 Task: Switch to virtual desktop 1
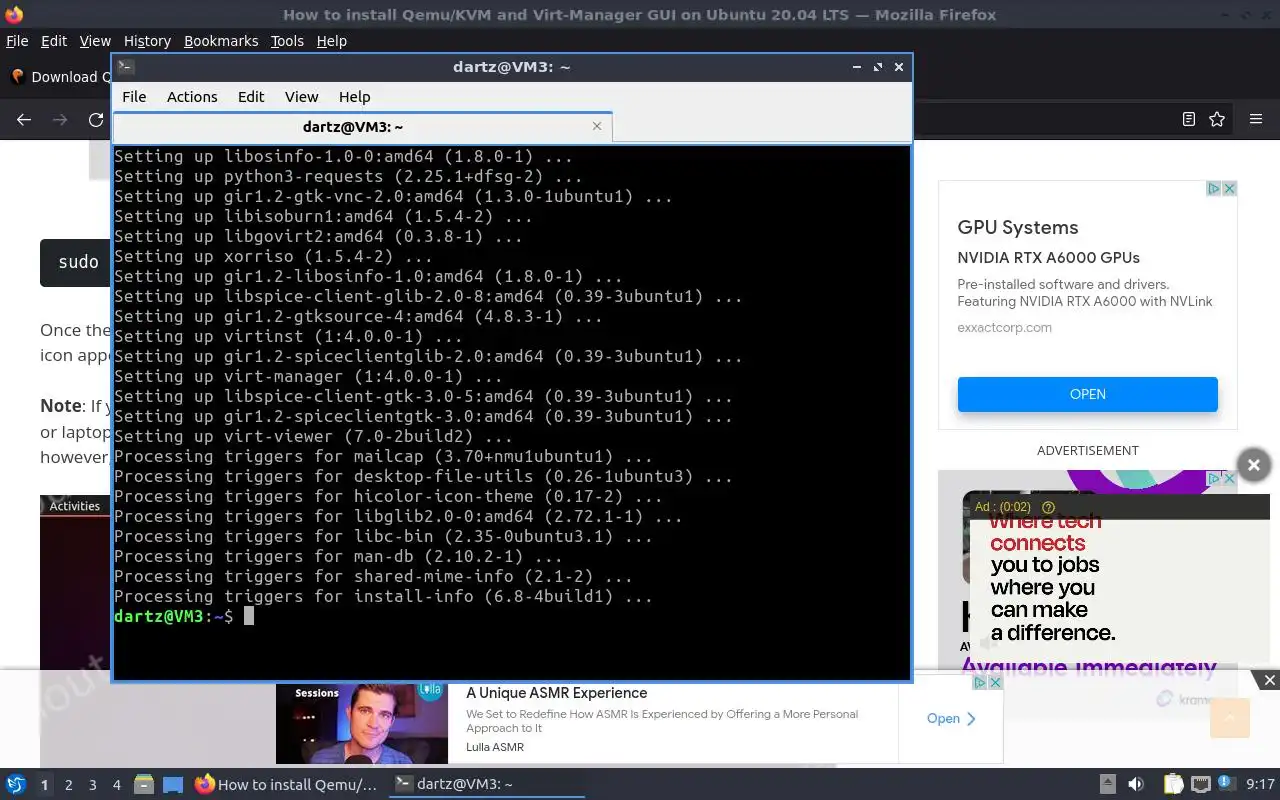tap(44, 785)
